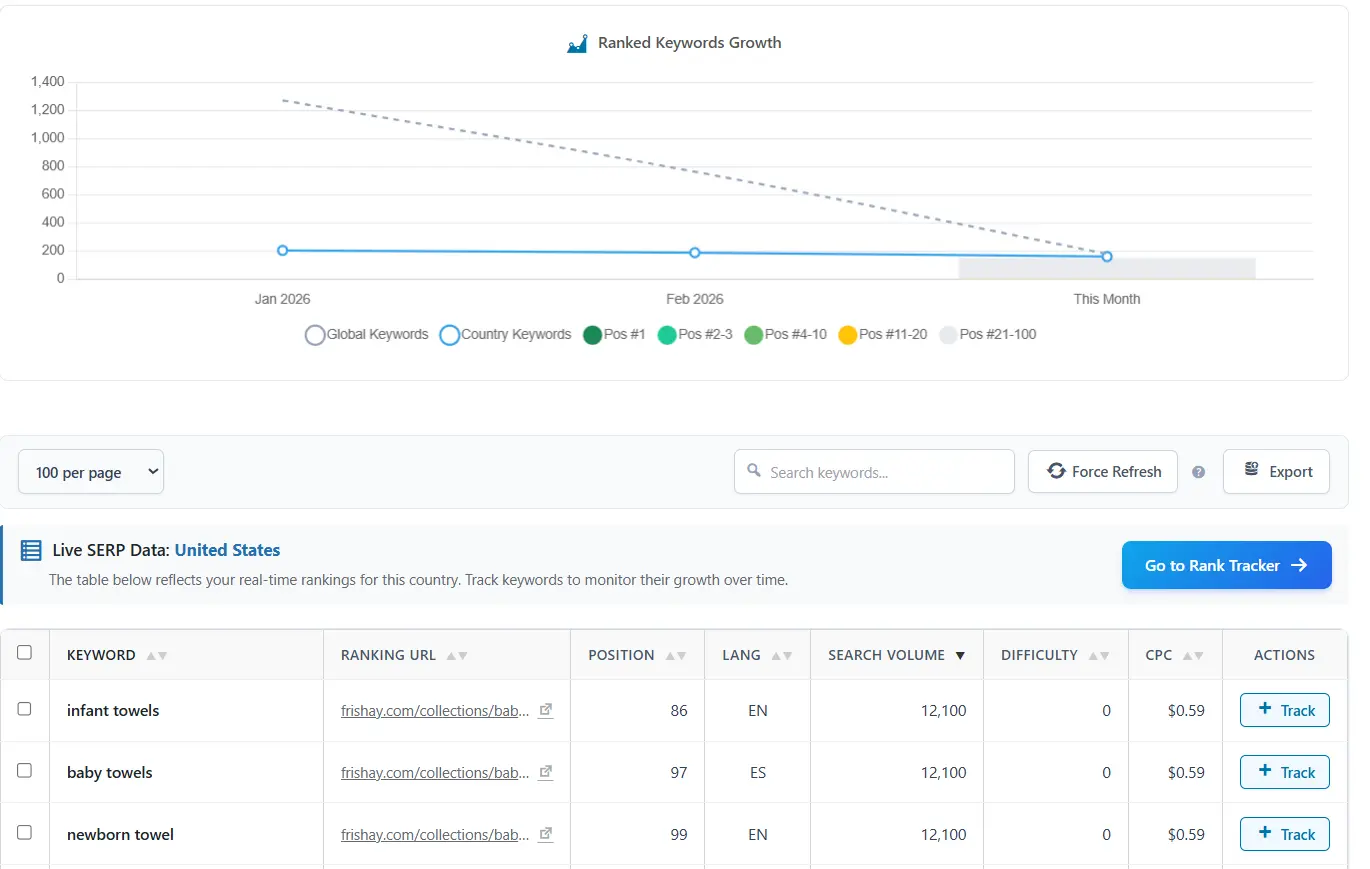1370x869 pixels.
Task: Sort table by Position column arrows
Action: 675,656
